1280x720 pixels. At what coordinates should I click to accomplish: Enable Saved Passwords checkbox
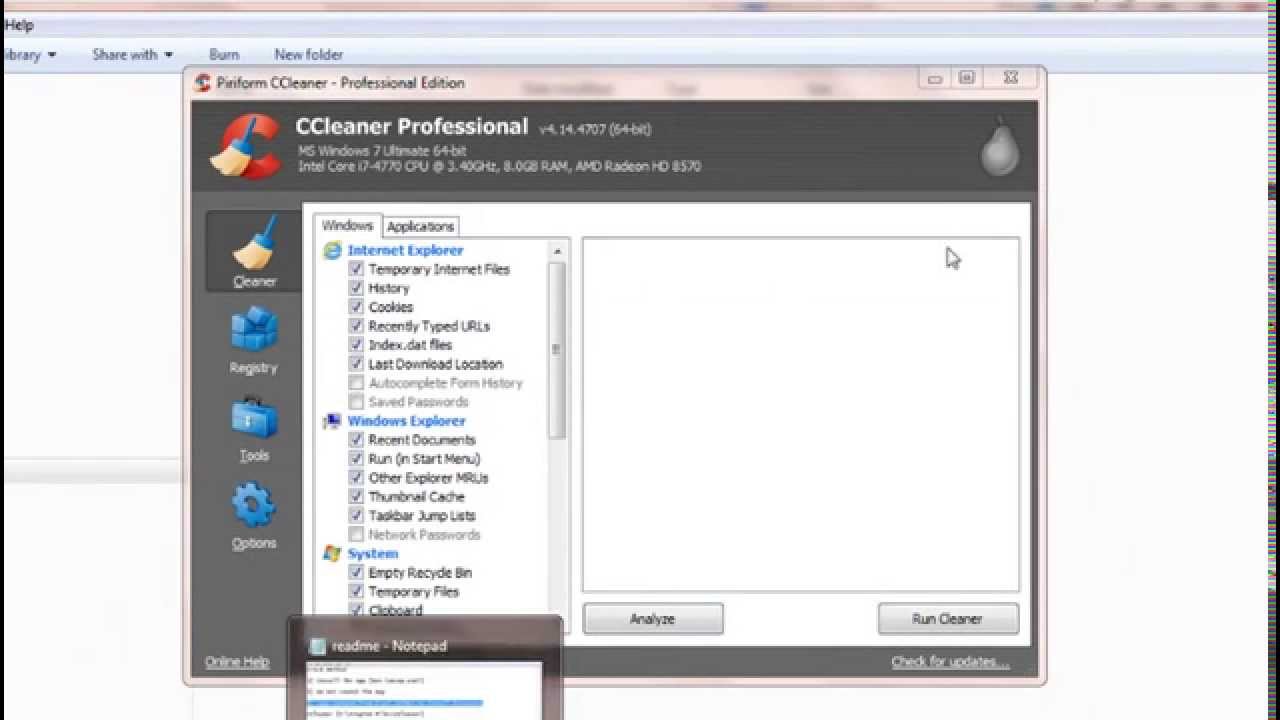pyautogui.click(x=356, y=402)
